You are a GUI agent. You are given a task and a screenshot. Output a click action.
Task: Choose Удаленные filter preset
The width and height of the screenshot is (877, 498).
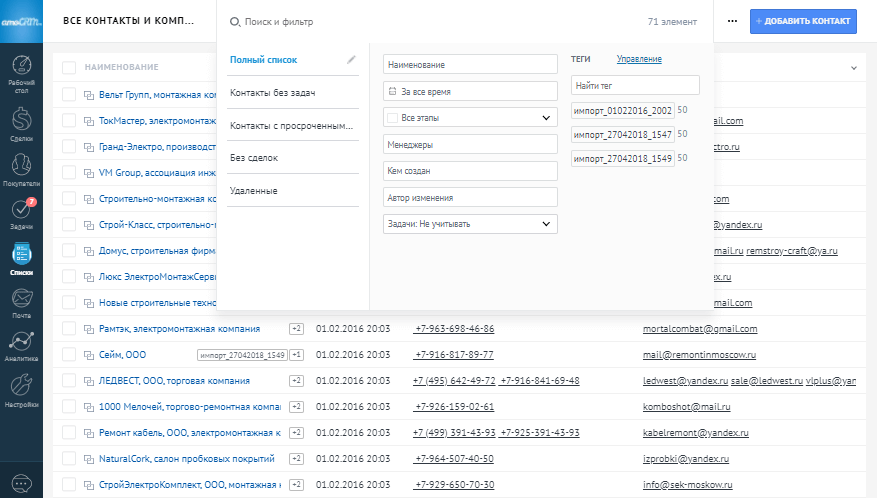tap(254, 191)
